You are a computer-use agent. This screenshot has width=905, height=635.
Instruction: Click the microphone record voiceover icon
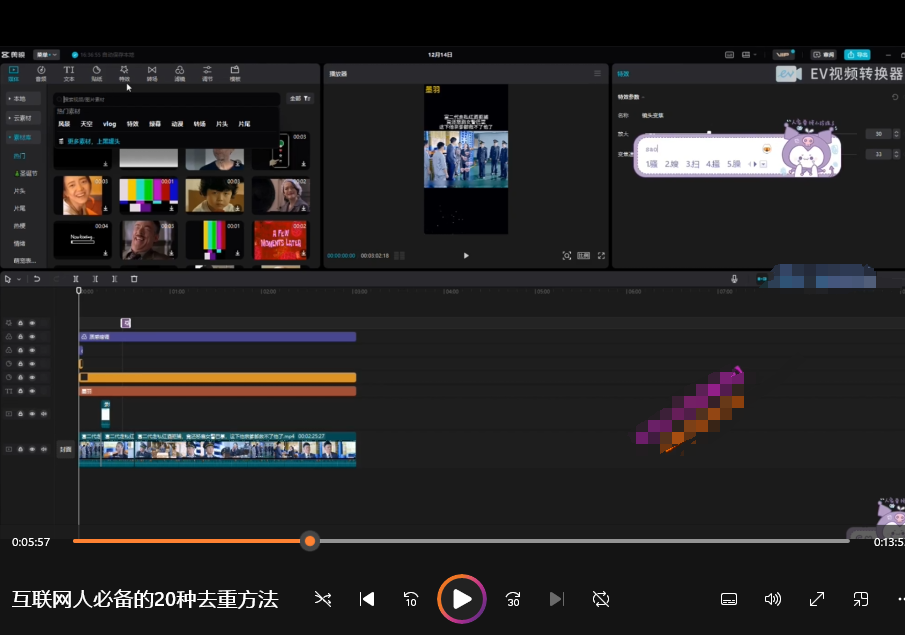(x=734, y=279)
